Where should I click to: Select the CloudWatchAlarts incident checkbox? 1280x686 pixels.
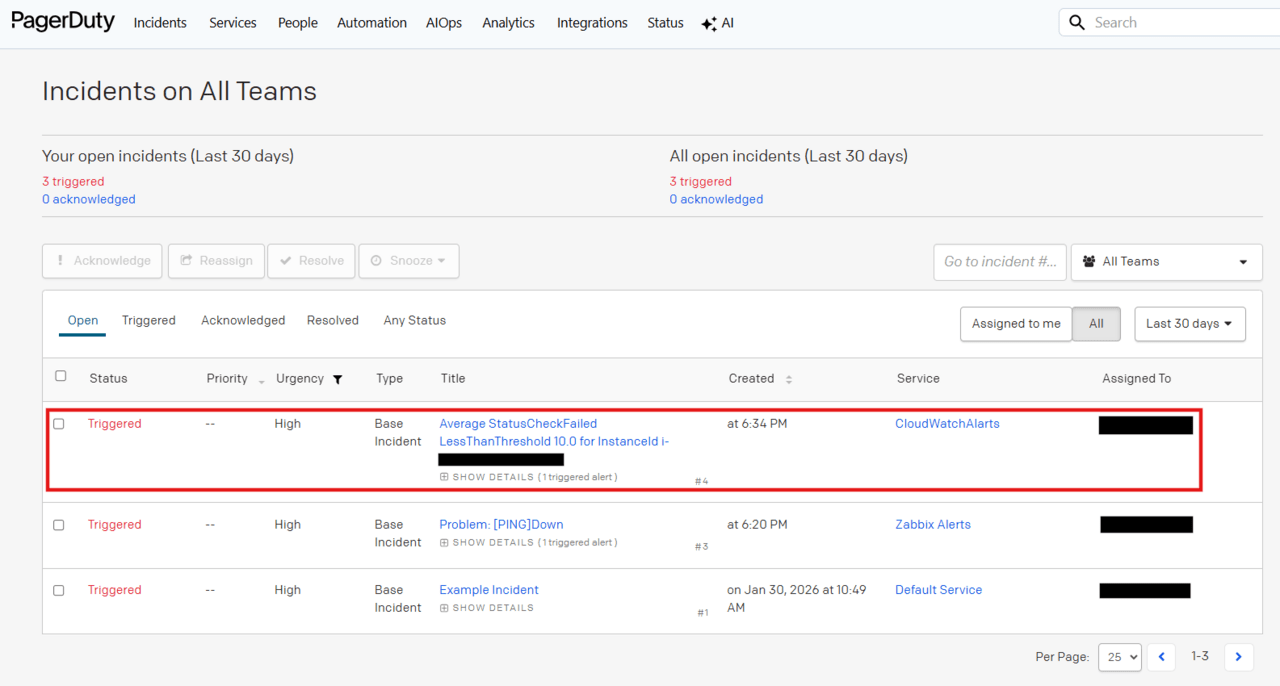coord(59,424)
